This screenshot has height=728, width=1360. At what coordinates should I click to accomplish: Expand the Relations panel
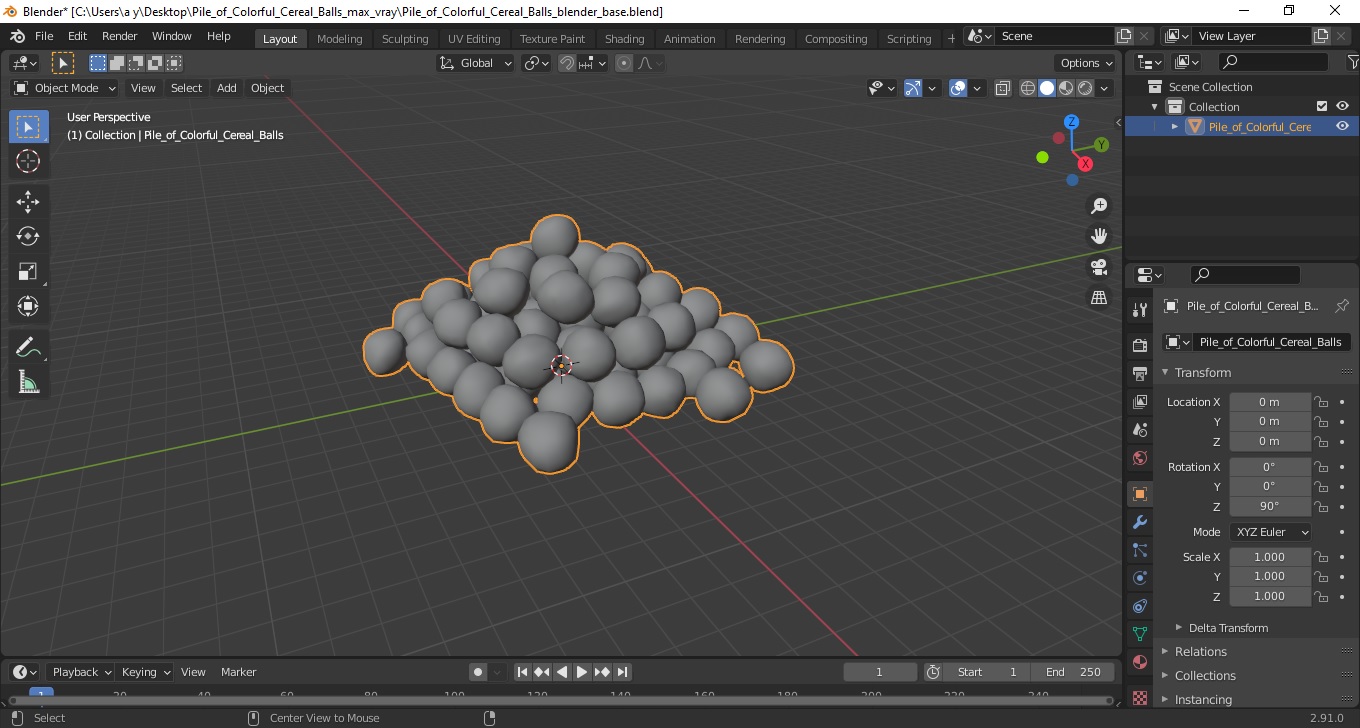point(1200,652)
